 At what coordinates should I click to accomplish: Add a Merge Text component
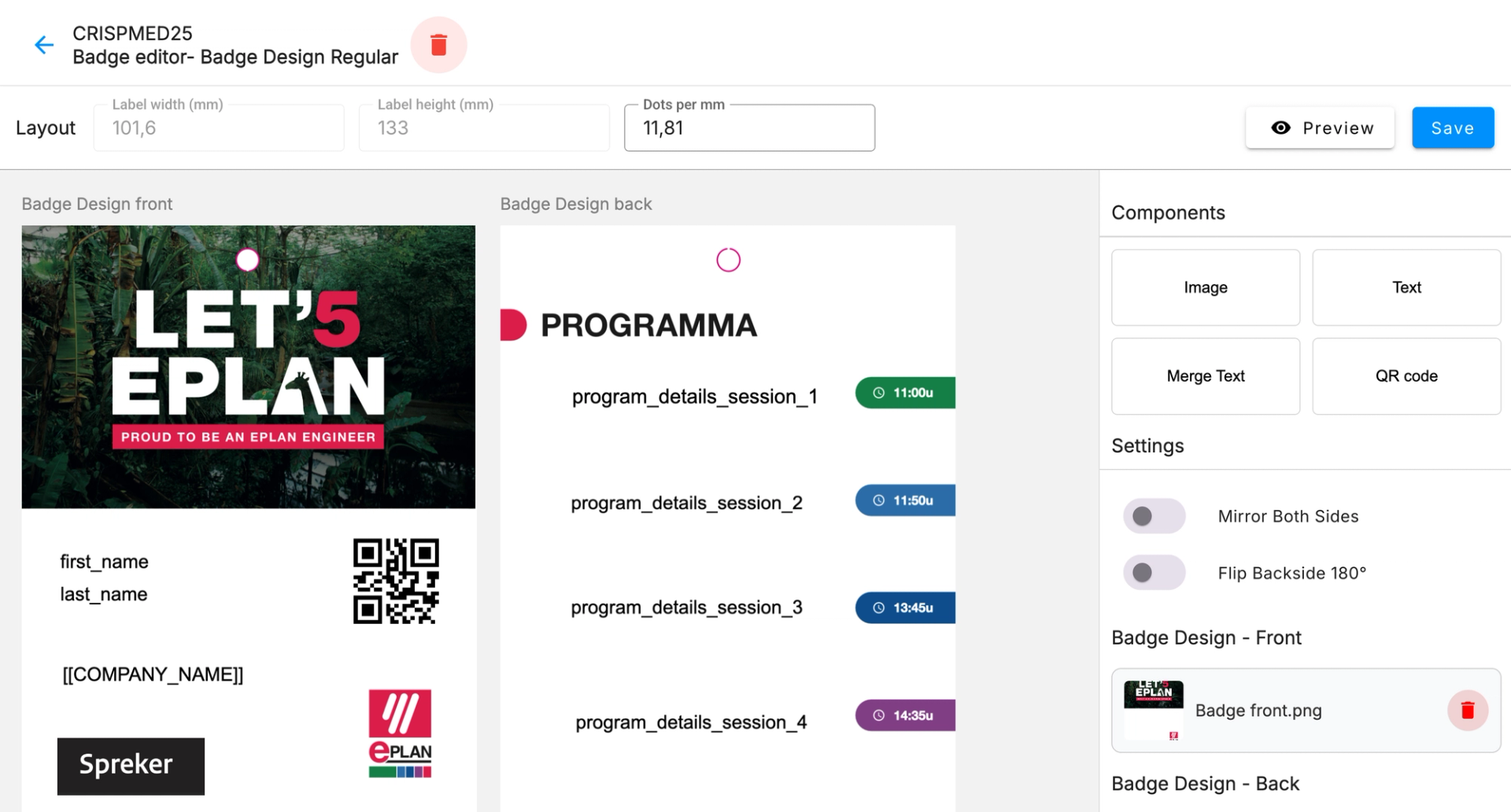tap(1206, 376)
